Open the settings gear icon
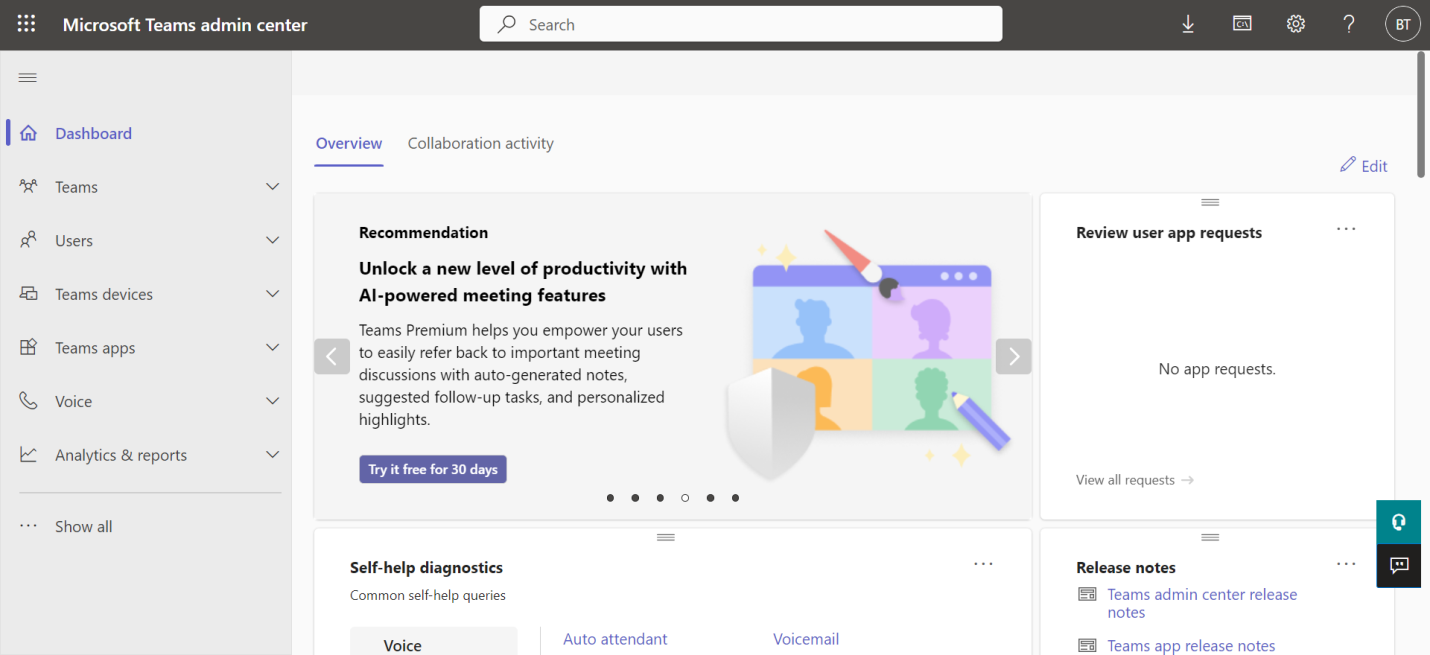The height and width of the screenshot is (655, 1430). (1296, 24)
